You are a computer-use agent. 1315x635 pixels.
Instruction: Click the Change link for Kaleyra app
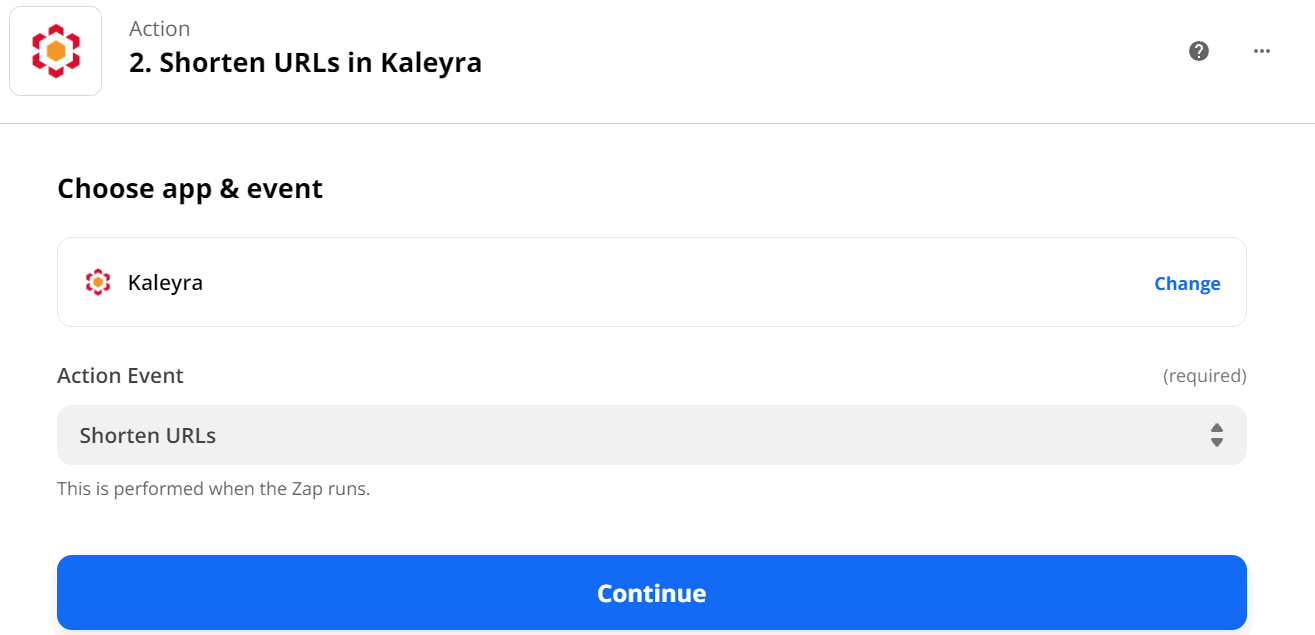coord(1187,283)
